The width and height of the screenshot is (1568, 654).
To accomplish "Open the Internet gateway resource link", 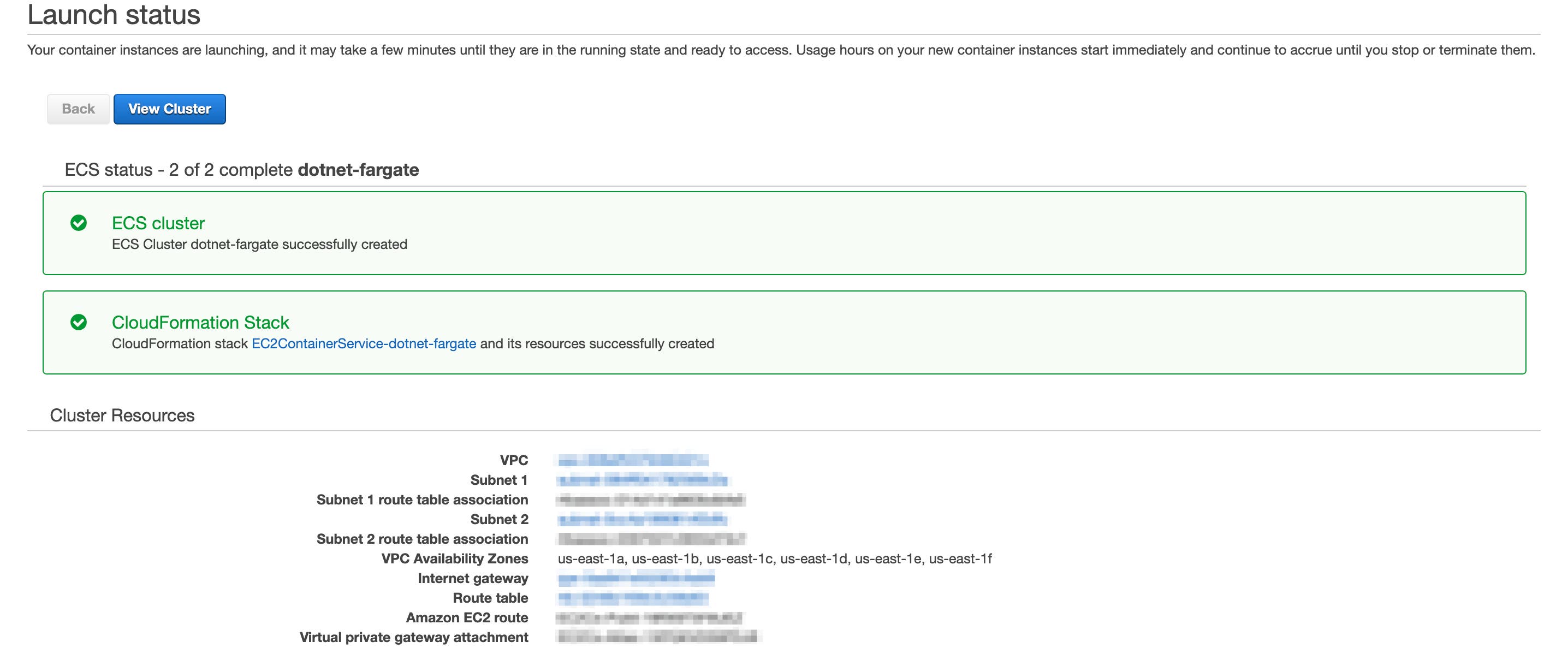I will [633, 579].
